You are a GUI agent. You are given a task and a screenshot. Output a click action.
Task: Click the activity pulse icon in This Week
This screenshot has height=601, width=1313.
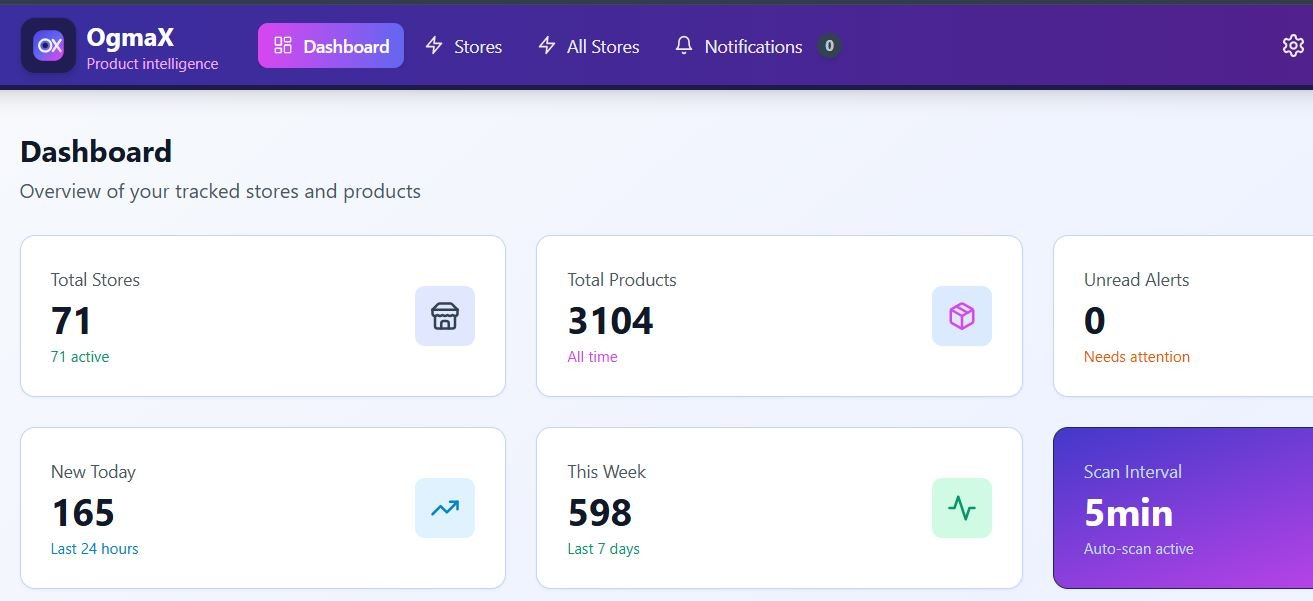pos(961,508)
